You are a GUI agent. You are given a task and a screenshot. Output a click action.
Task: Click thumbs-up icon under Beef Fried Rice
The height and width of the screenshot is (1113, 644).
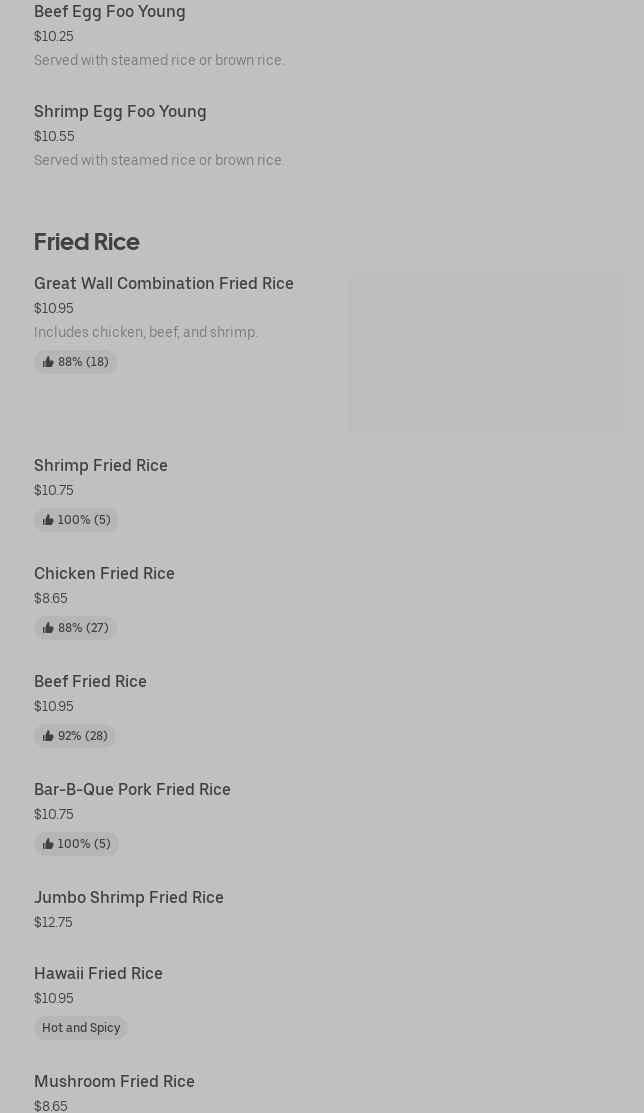pos(48,736)
